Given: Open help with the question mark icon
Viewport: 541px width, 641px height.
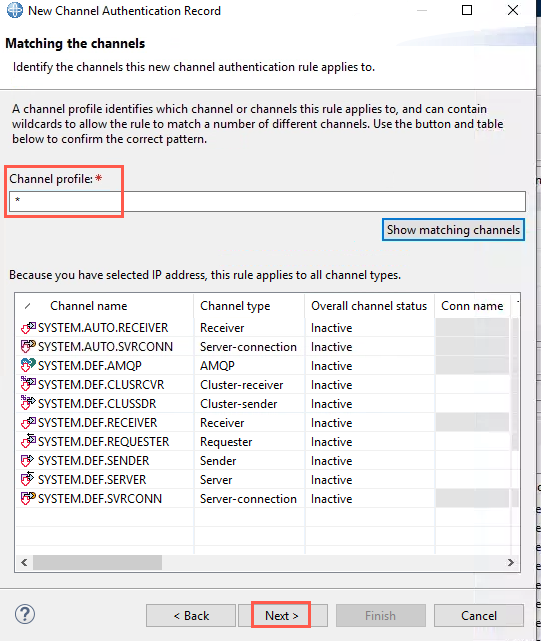Looking at the screenshot, I should pos(25,614).
